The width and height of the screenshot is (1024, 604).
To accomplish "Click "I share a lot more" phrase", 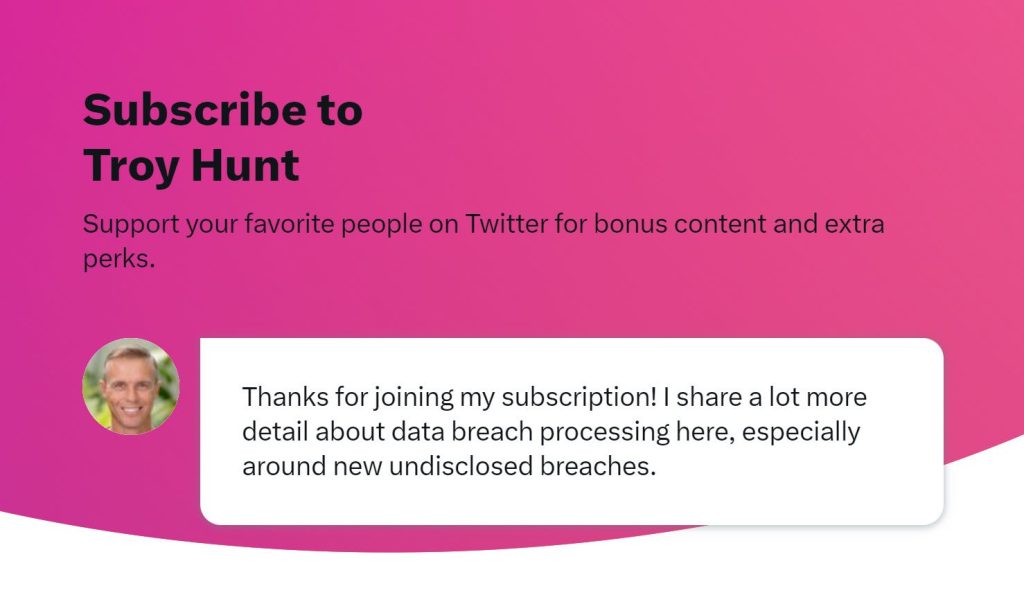I will [765, 397].
